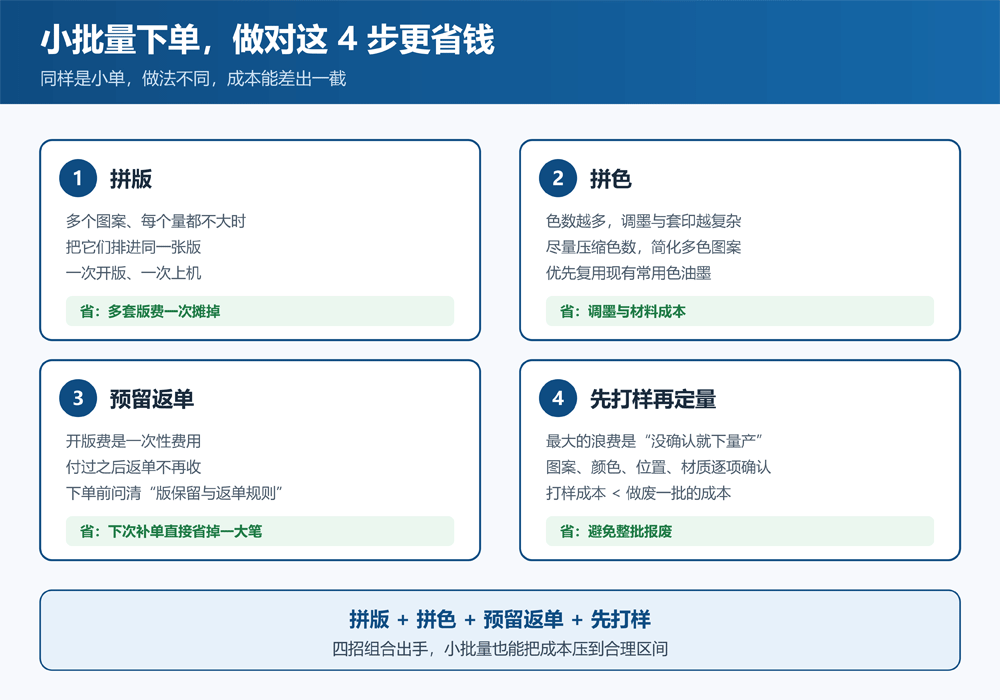Viewport: 1000px width, 700px height.
Task: Select the line 优先复用现有常用色油墨
Action: click(628, 273)
